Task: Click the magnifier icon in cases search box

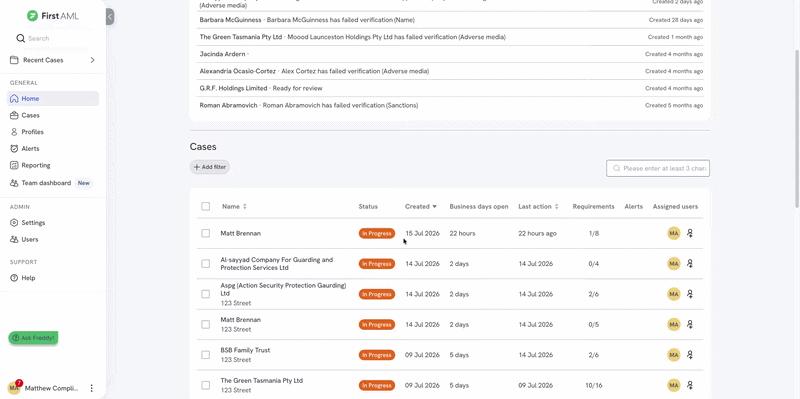Action: (x=616, y=168)
